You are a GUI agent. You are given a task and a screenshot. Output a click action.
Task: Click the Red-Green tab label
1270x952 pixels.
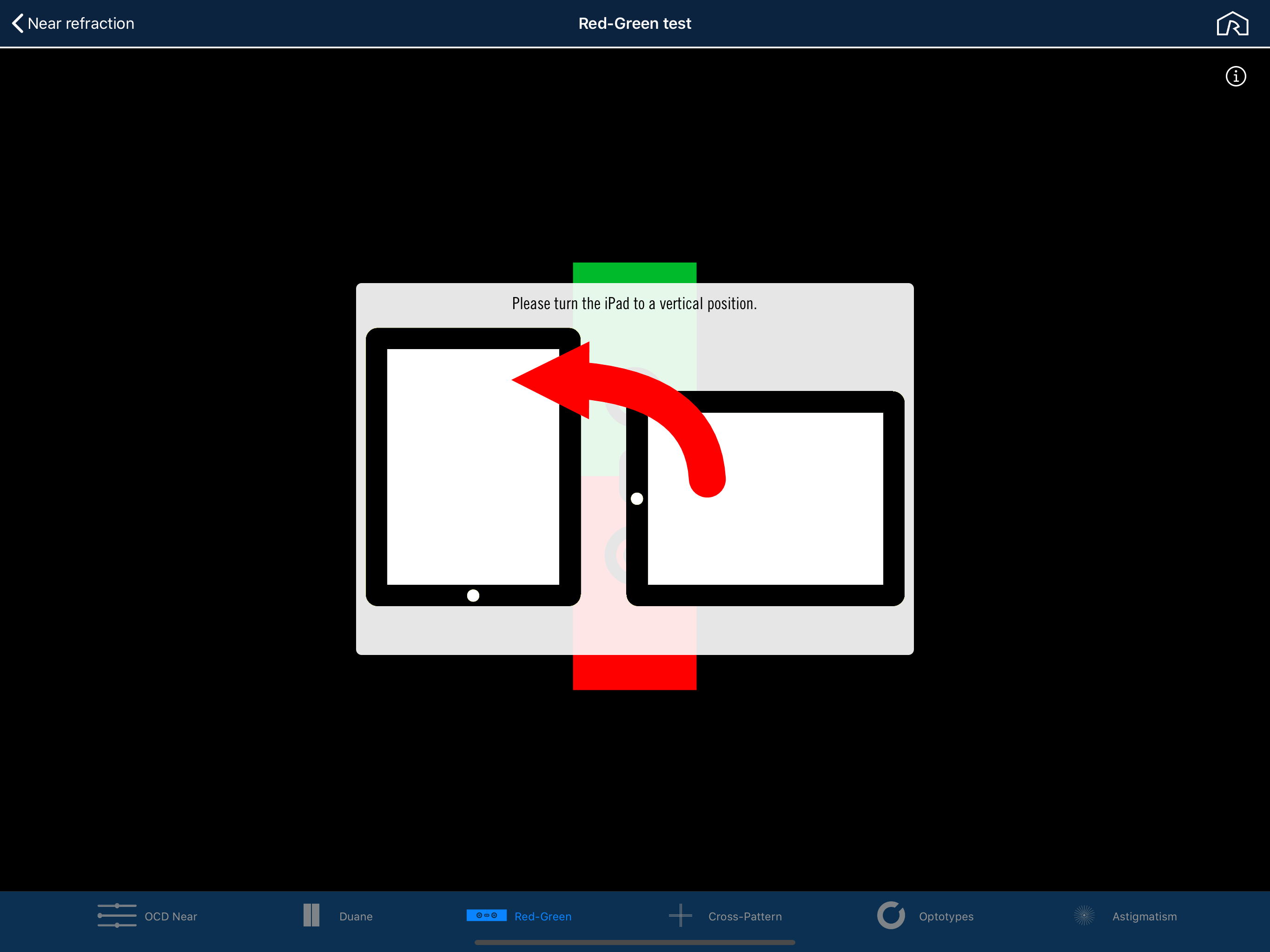pyautogui.click(x=542, y=916)
